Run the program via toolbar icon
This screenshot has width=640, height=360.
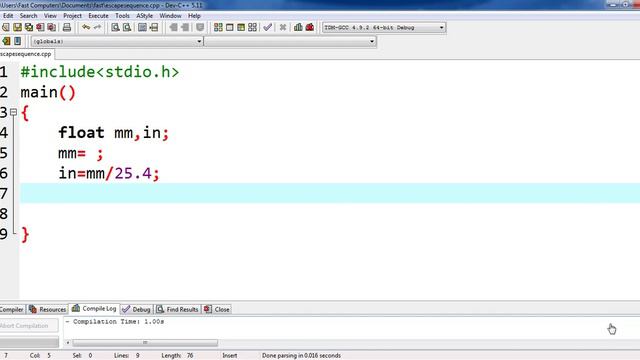pos(230,27)
